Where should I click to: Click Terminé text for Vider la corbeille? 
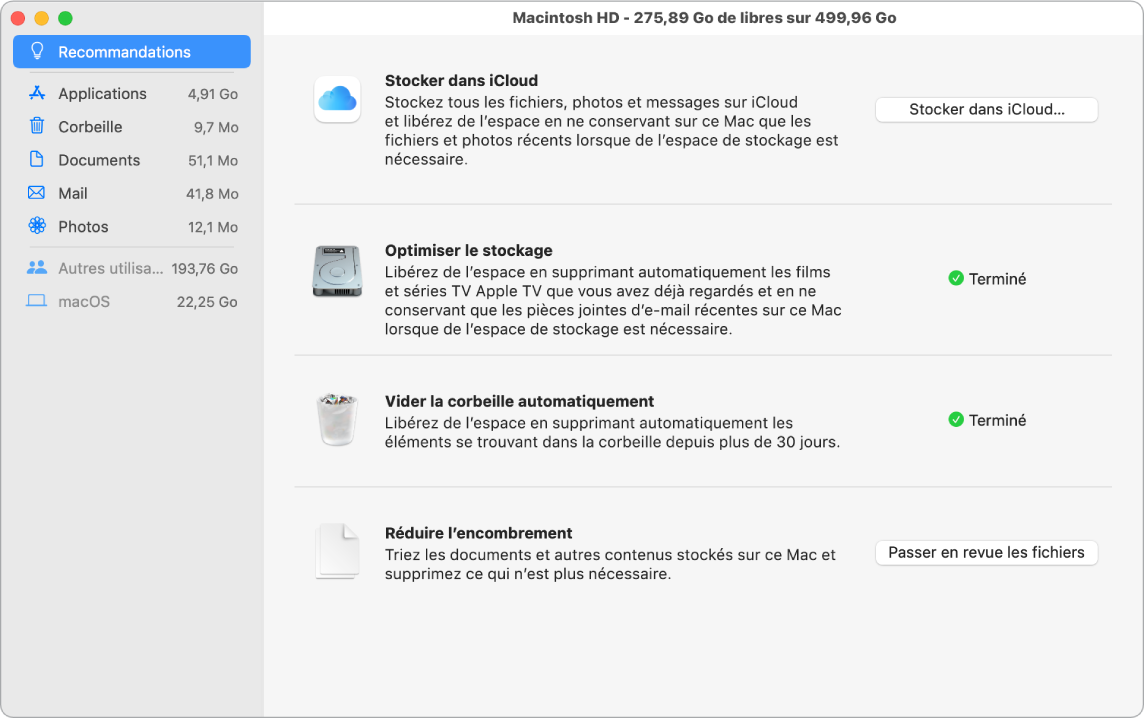[997, 420]
